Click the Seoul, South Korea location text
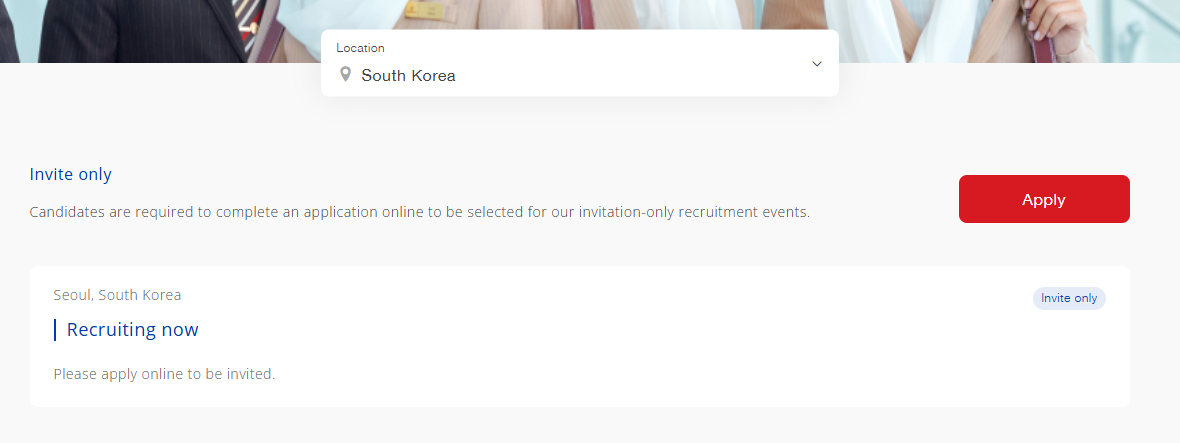The height and width of the screenshot is (443, 1180). pyautogui.click(x=117, y=295)
